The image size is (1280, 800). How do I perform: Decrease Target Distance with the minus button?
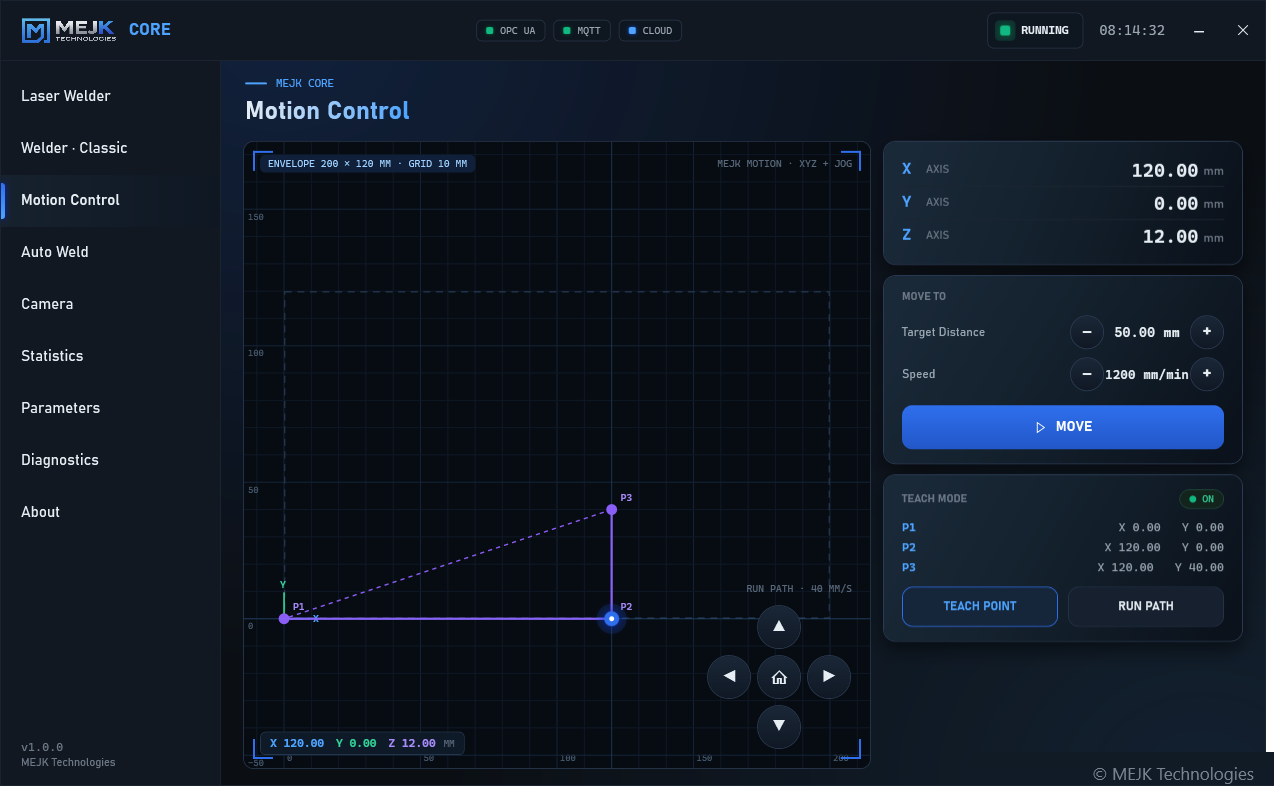click(x=1087, y=332)
